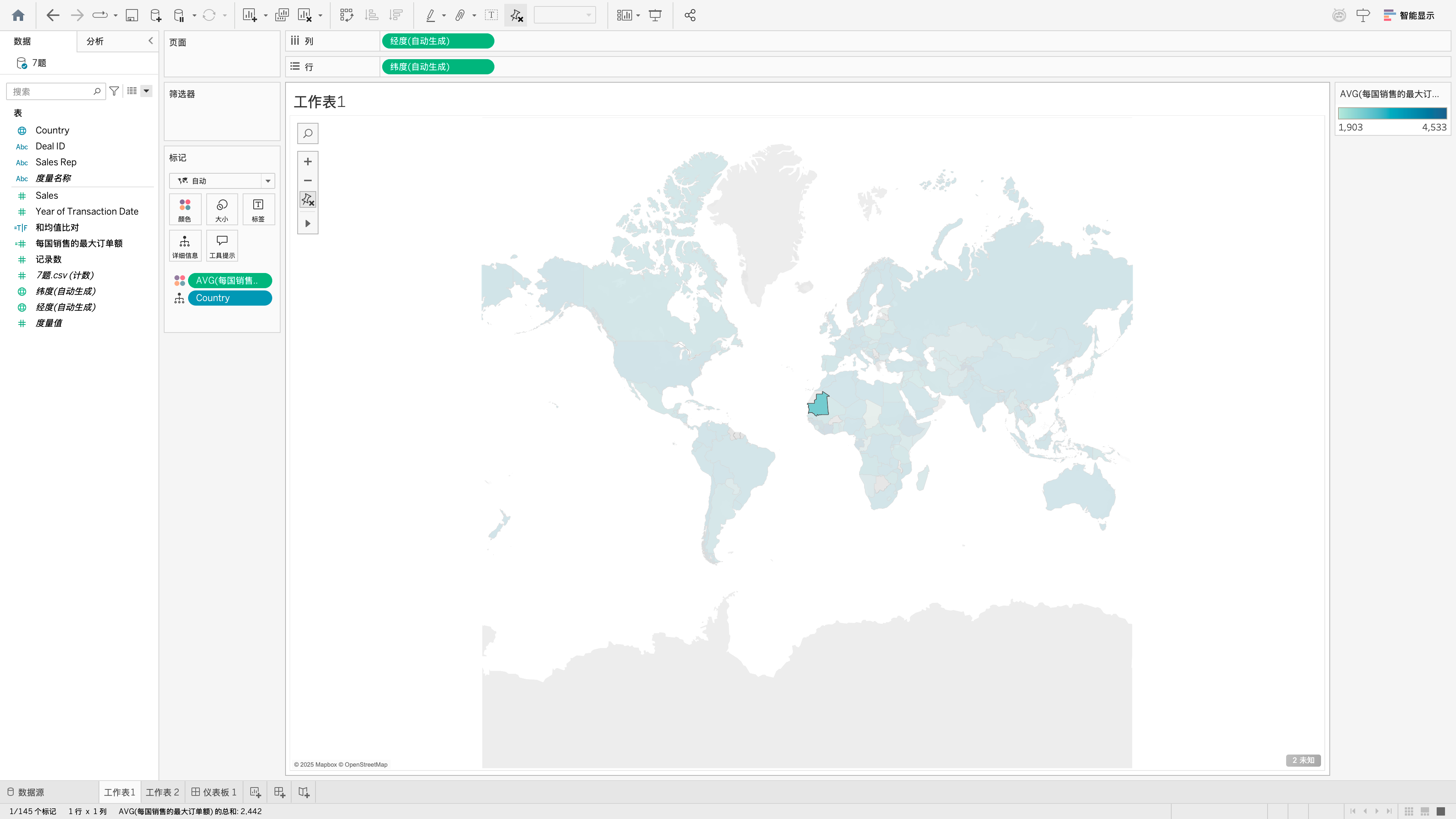1456x819 pixels.
Task: Zoom out on the map with minus
Action: point(308,180)
